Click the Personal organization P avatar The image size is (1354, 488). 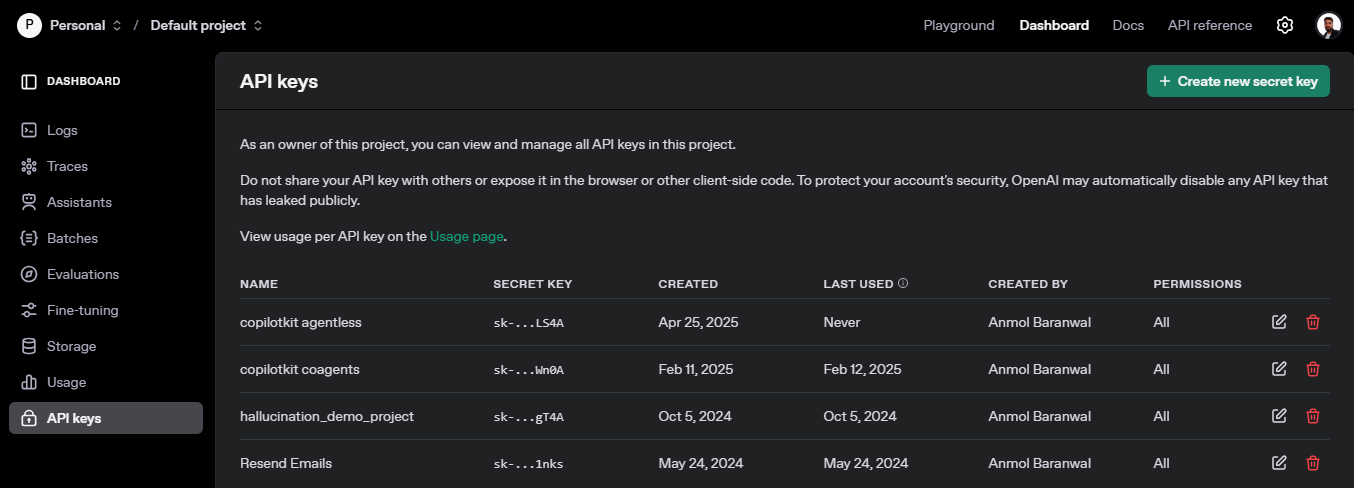(x=29, y=25)
